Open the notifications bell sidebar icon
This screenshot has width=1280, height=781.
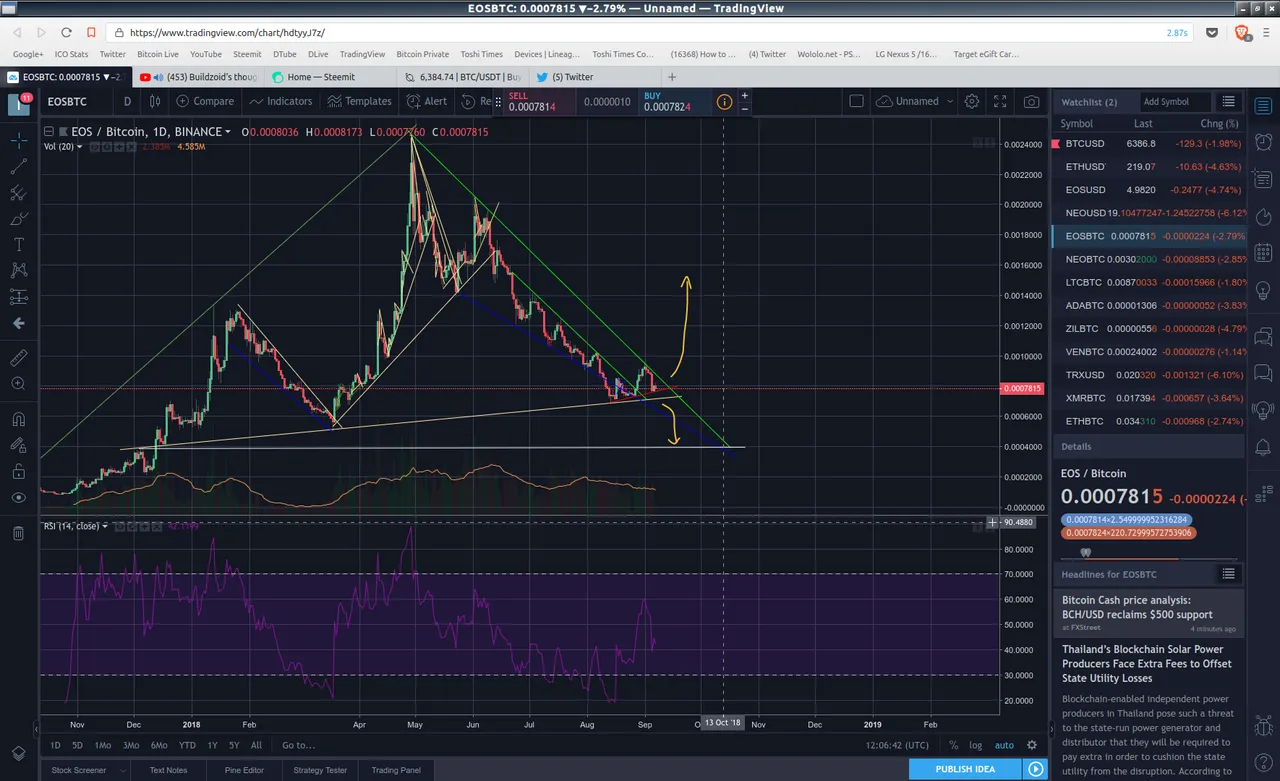(1262, 446)
